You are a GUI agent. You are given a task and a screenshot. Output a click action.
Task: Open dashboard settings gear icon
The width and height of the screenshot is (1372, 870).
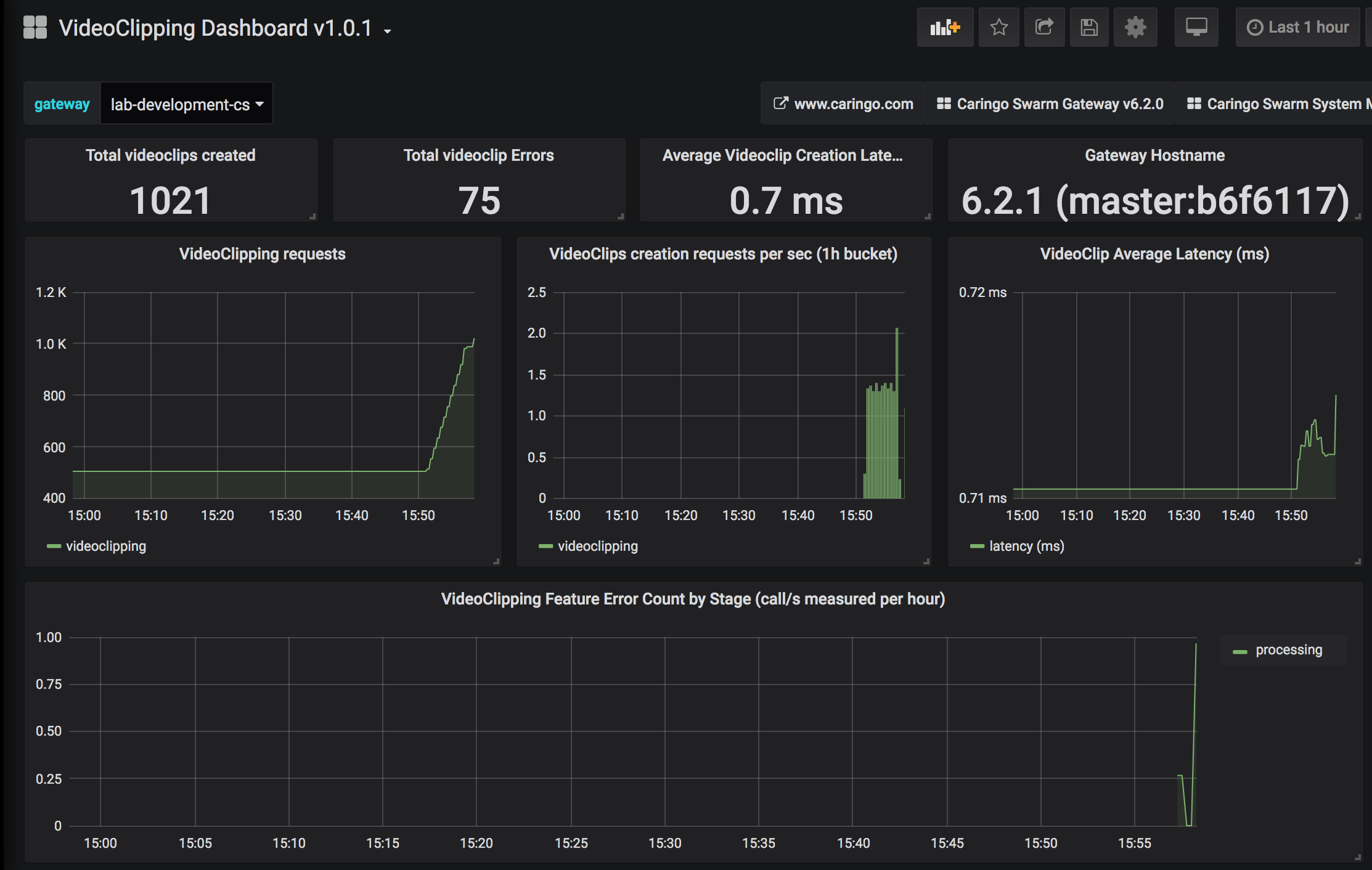tap(1135, 28)
